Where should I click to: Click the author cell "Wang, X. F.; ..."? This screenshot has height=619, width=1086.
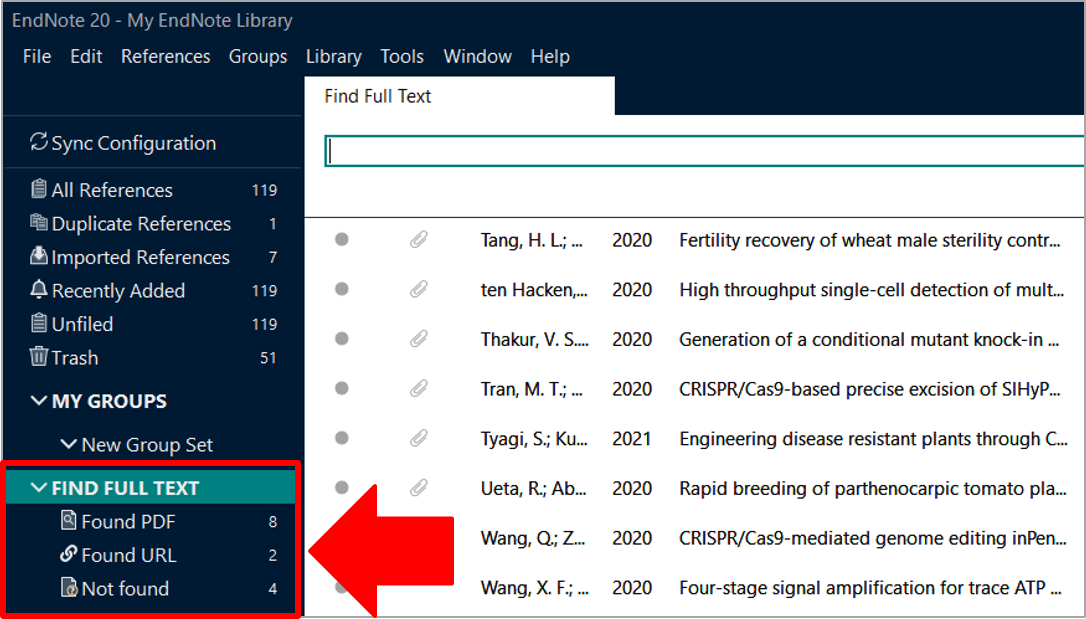click(x=534, y=588)
